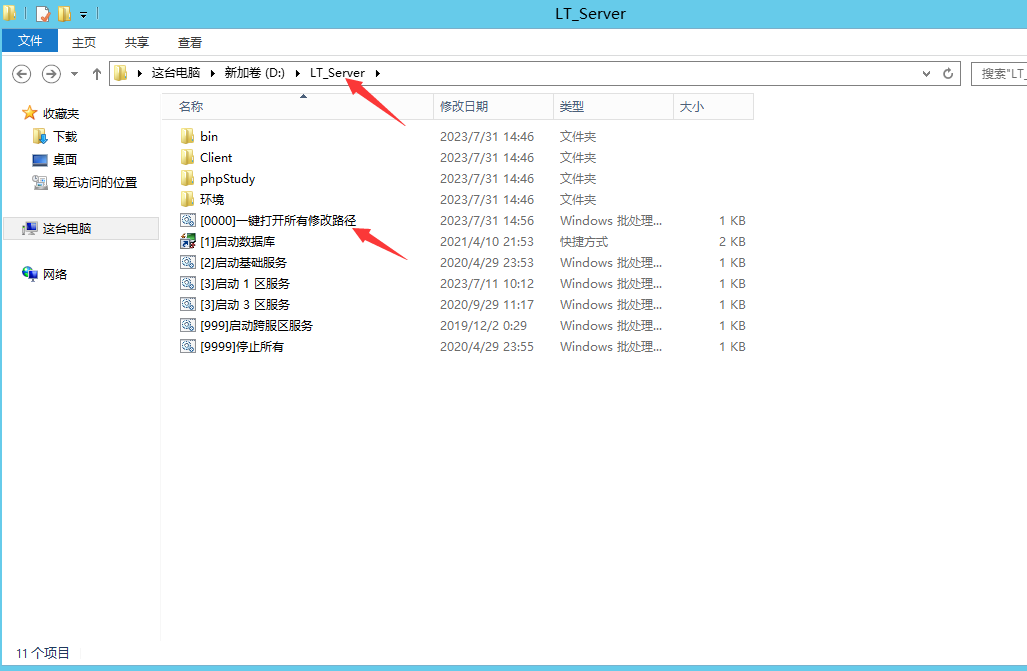Click the Back navigation arrow
This screenshot has height=671, width=1027.
tap(22, 73)
